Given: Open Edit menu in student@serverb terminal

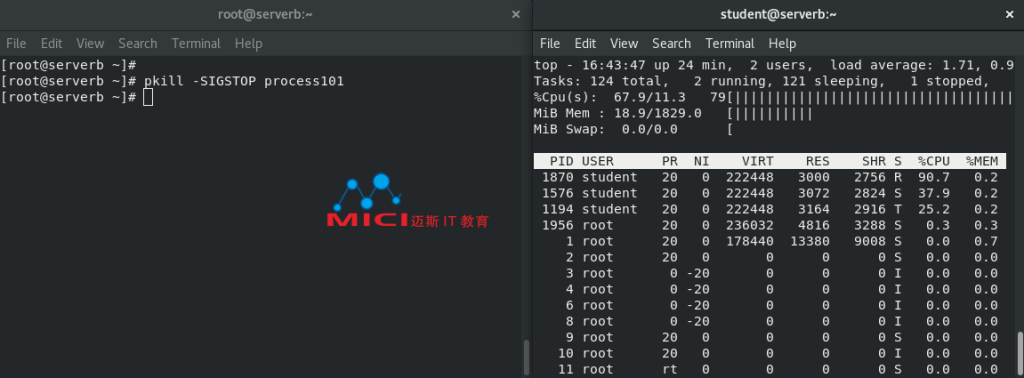Looking at the screenshot, I should click(585, 44).
